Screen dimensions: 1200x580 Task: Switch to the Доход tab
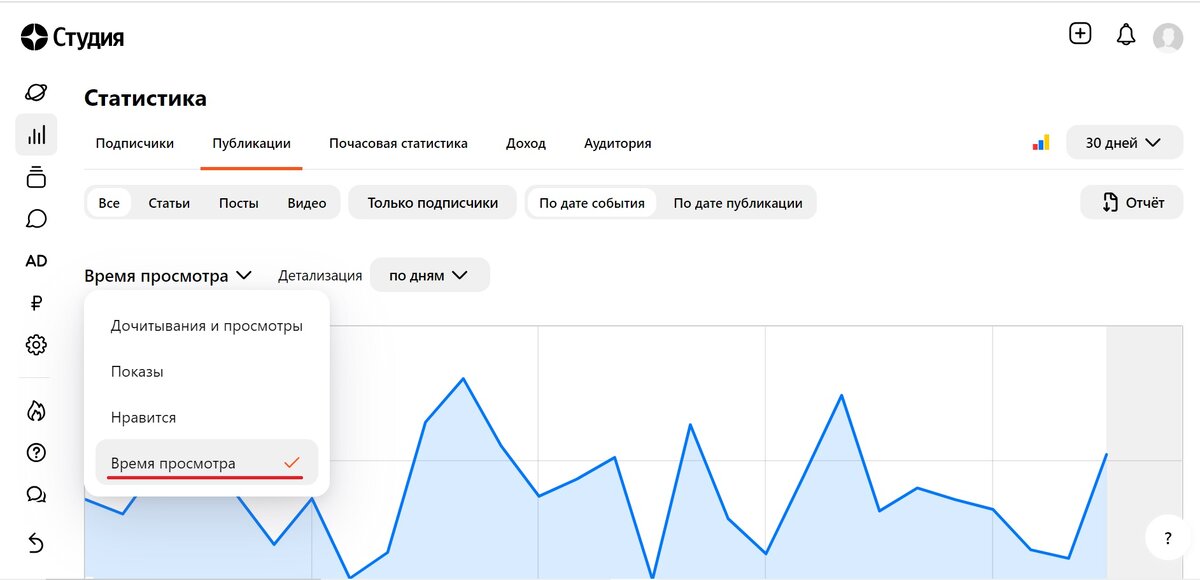tap(526, 143)
